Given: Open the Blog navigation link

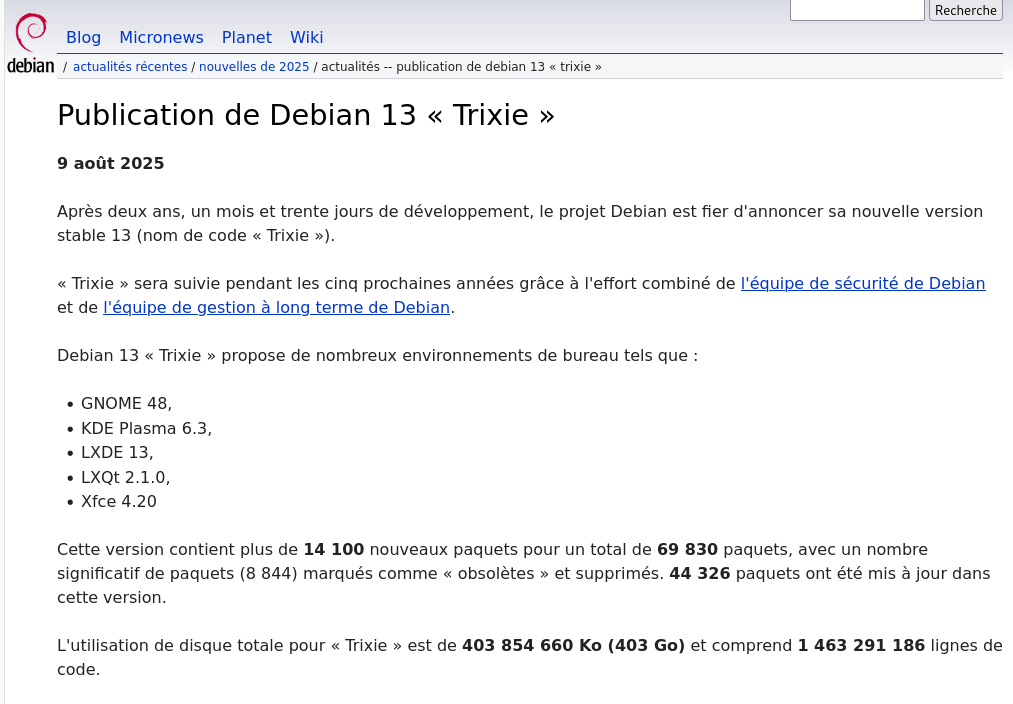Looking at the screenshot, I should coord(83,37).
